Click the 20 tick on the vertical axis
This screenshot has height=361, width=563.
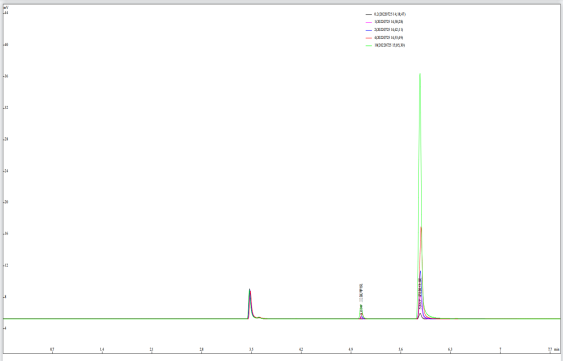[x=6, y=202]
